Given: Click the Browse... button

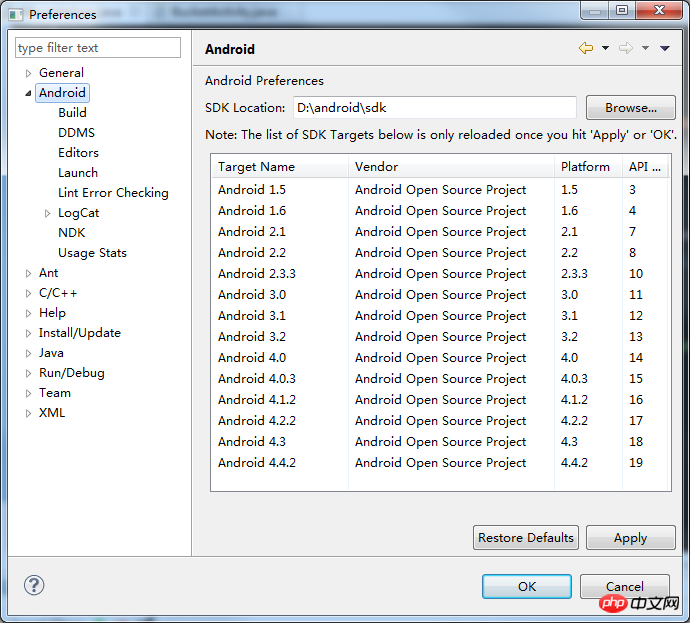Looking at the screenshot, I should (x=631, y=107).
